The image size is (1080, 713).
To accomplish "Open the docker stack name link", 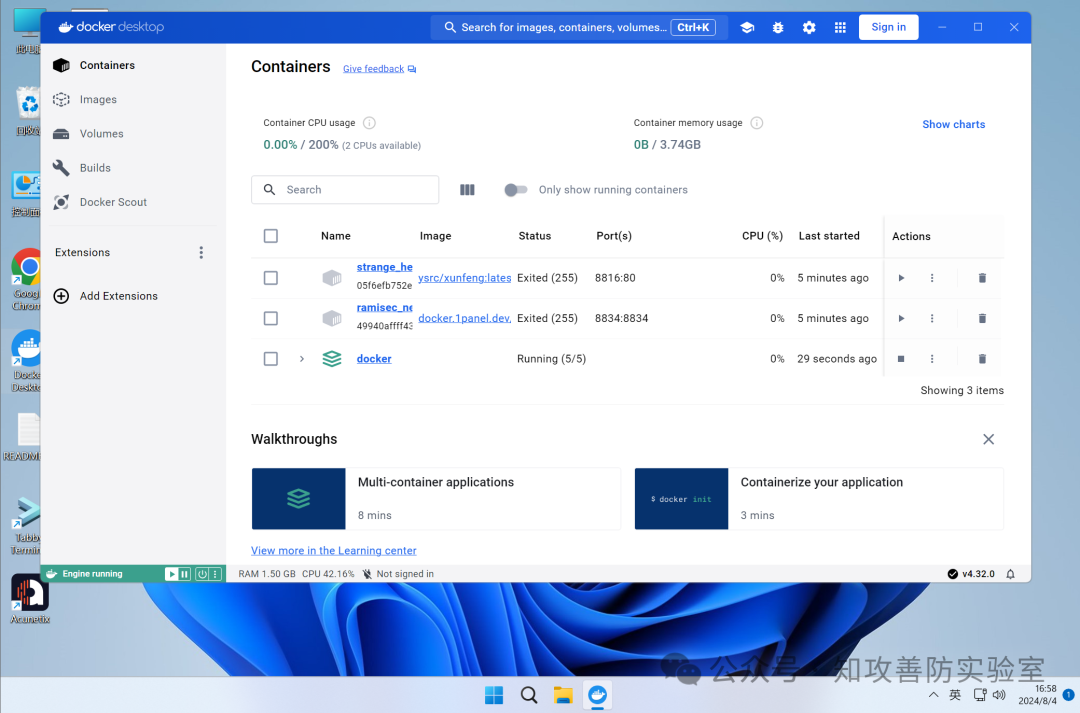I will (374, 359).
